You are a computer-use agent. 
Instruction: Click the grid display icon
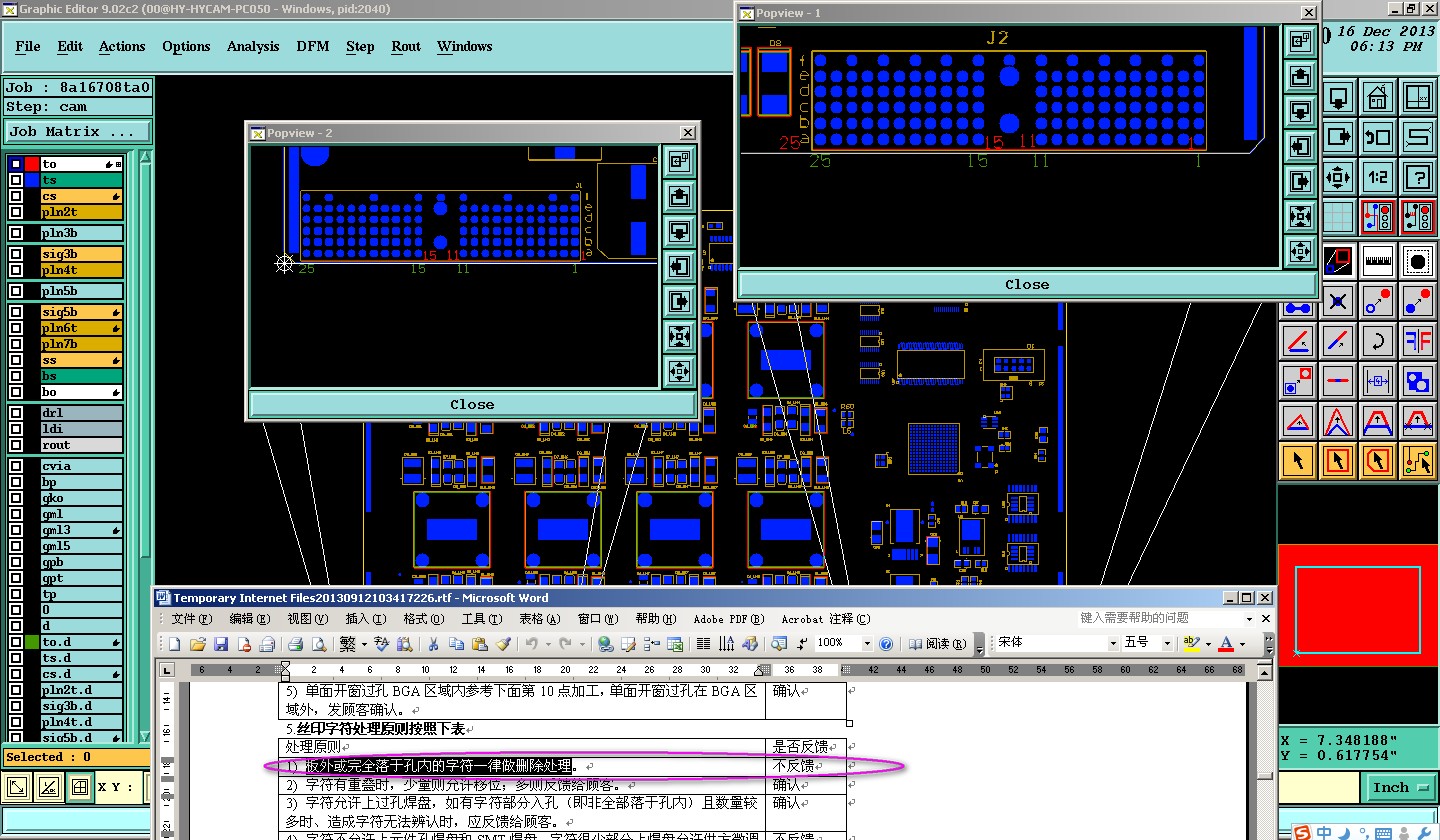click(x=1338, y=216)
